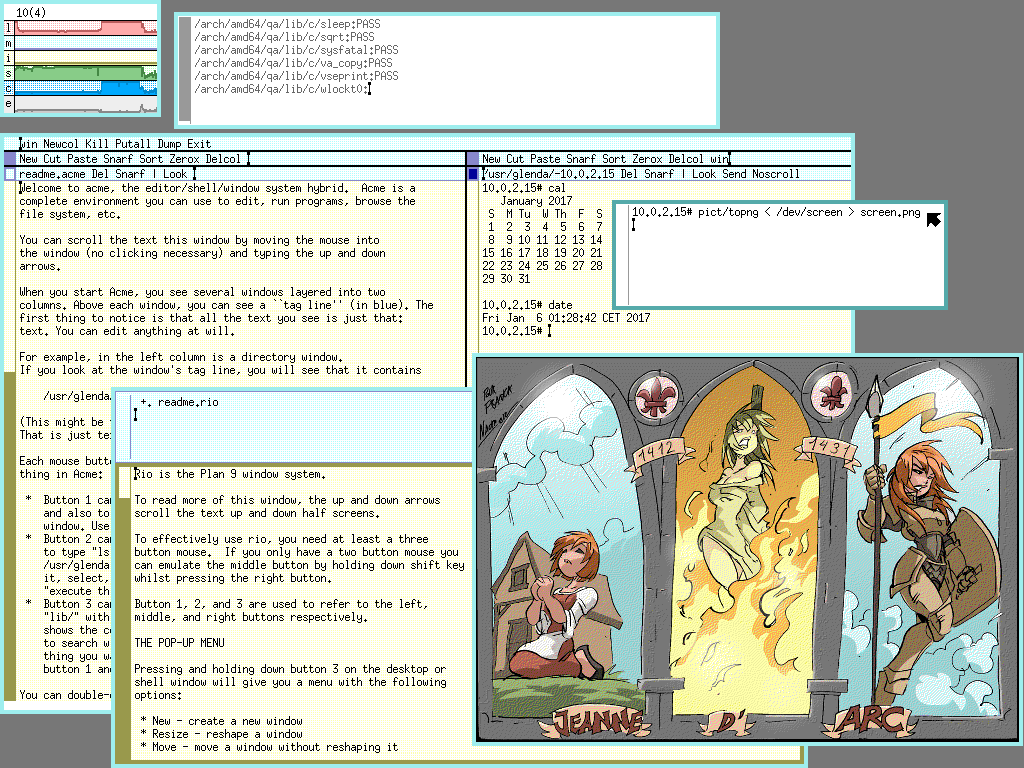Click the right acme column's purple handle box

coord(473,159)
